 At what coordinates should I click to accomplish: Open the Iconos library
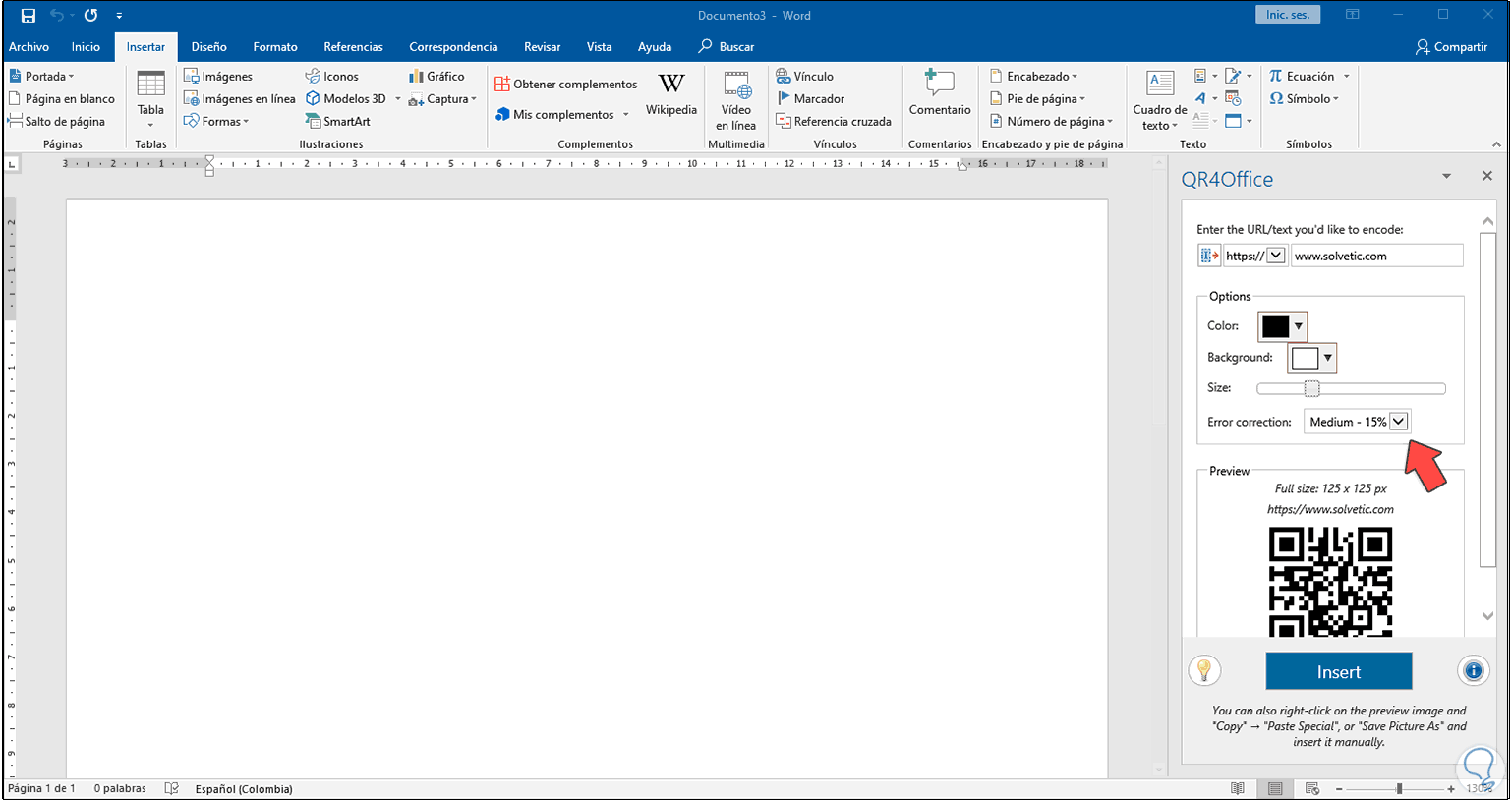(x=332, y=76)
